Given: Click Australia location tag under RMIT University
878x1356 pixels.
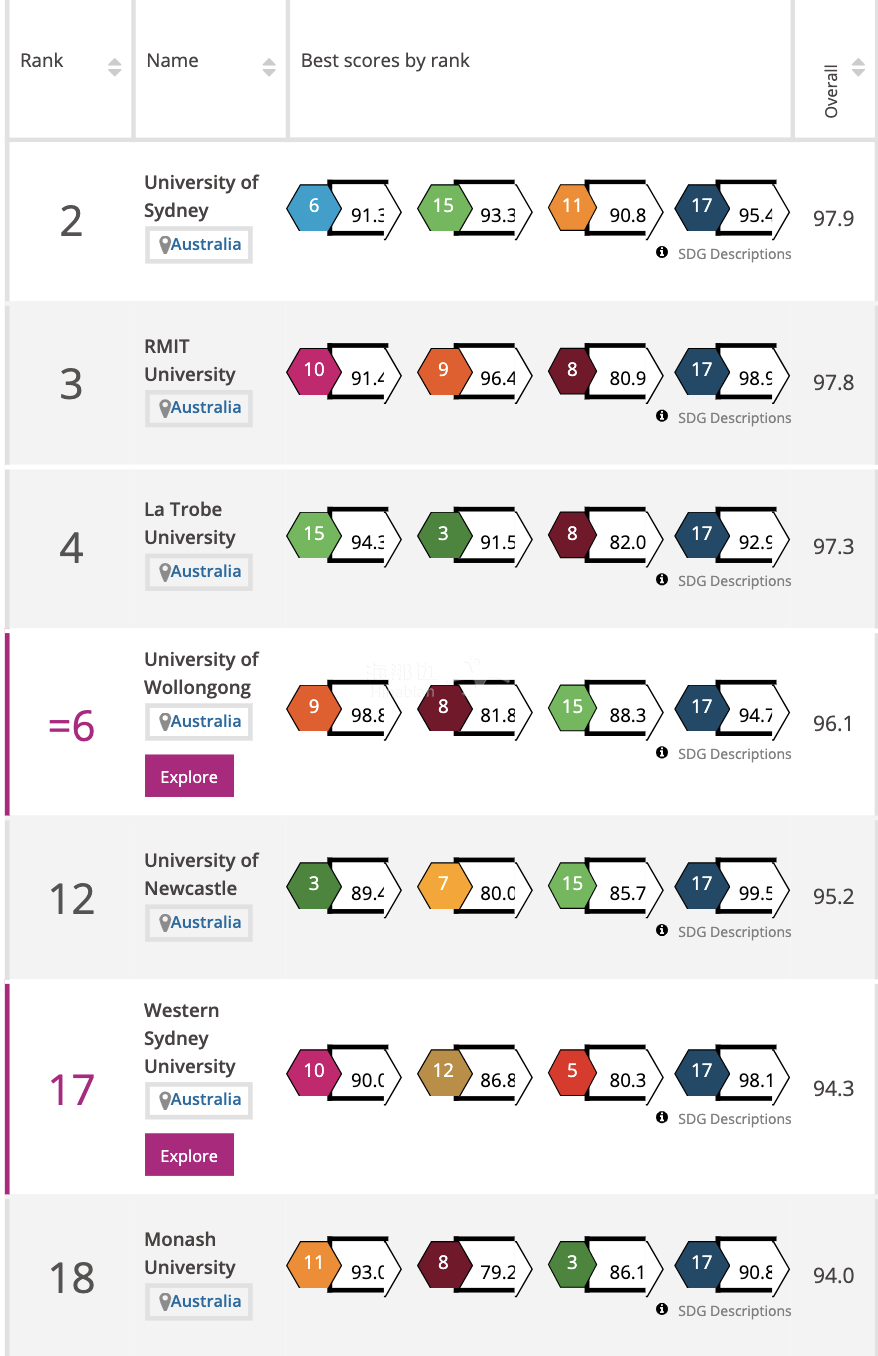Looking at the screenshot, I should (199, 408).
